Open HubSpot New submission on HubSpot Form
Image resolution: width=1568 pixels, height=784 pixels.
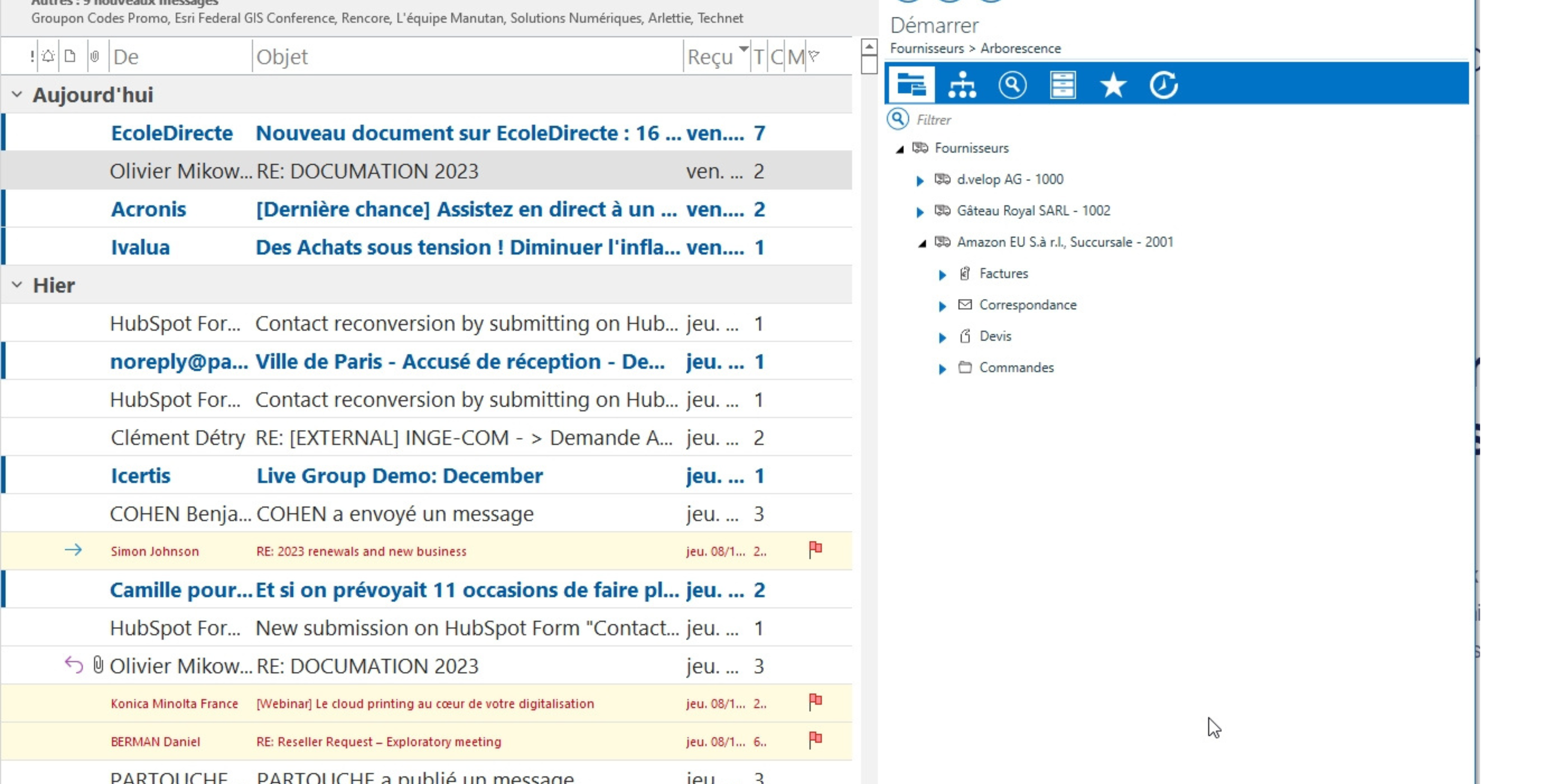pos(426,627)
